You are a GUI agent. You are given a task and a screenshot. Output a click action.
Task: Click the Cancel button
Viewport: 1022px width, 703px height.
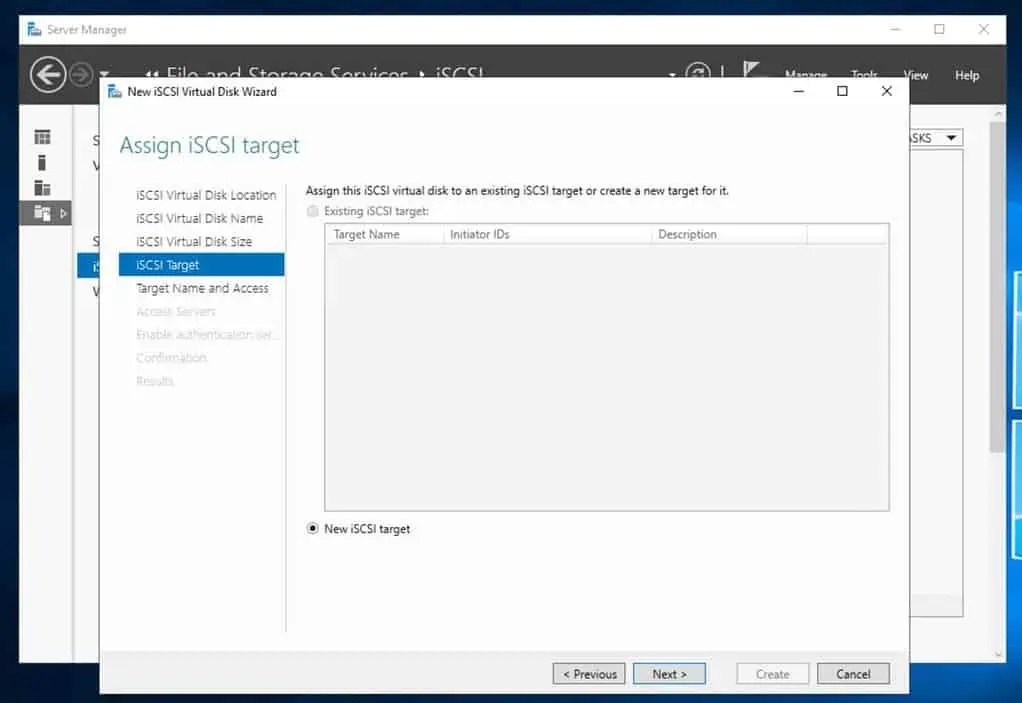click(853, 674)
